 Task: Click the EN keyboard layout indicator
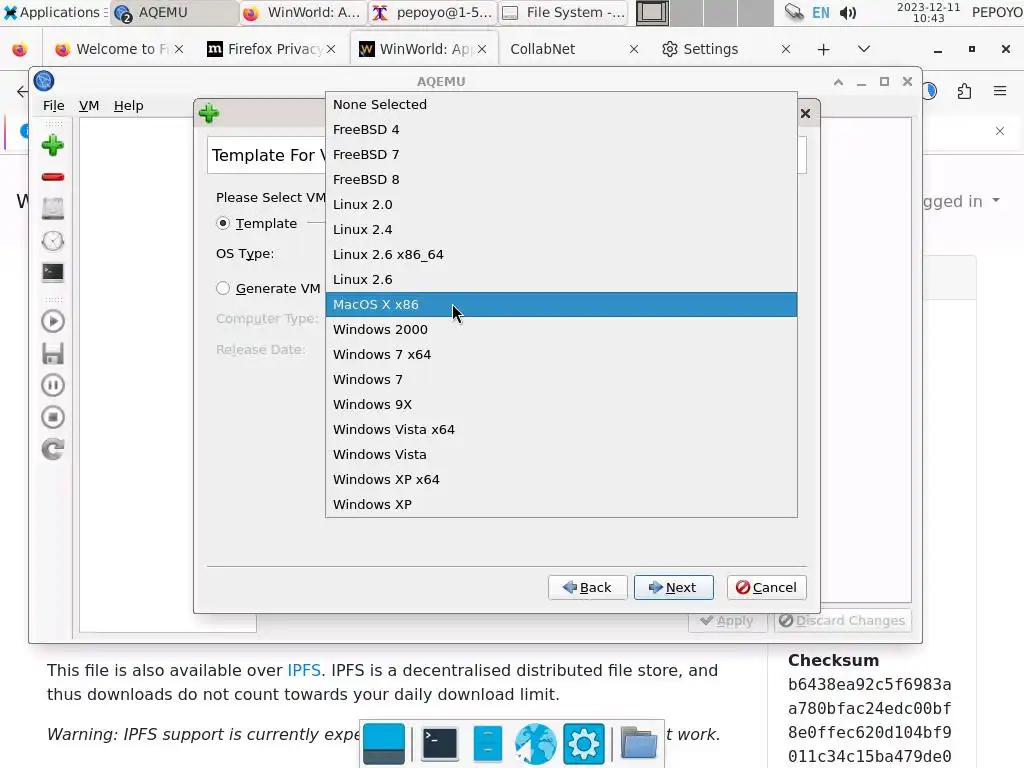tap(821, 12)
